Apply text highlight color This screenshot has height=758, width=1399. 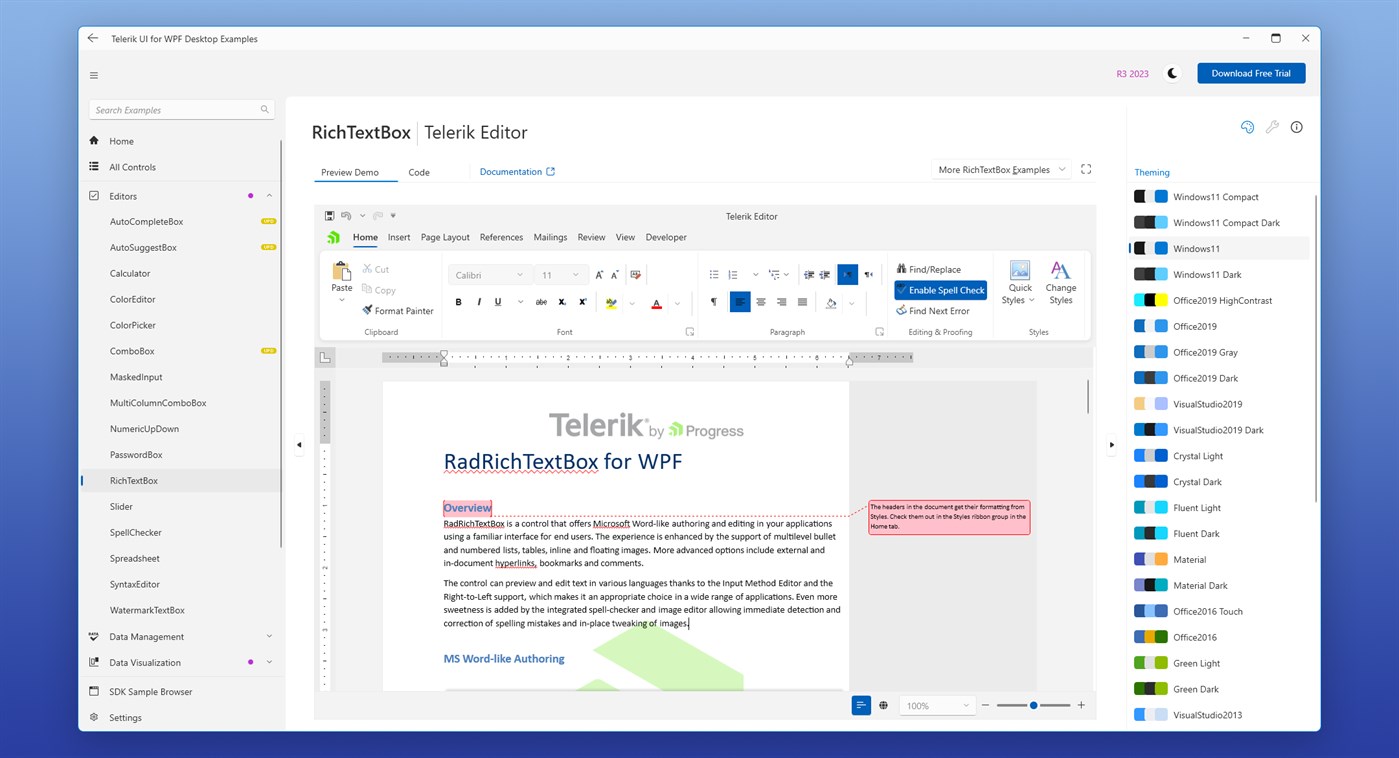point(611,301)
